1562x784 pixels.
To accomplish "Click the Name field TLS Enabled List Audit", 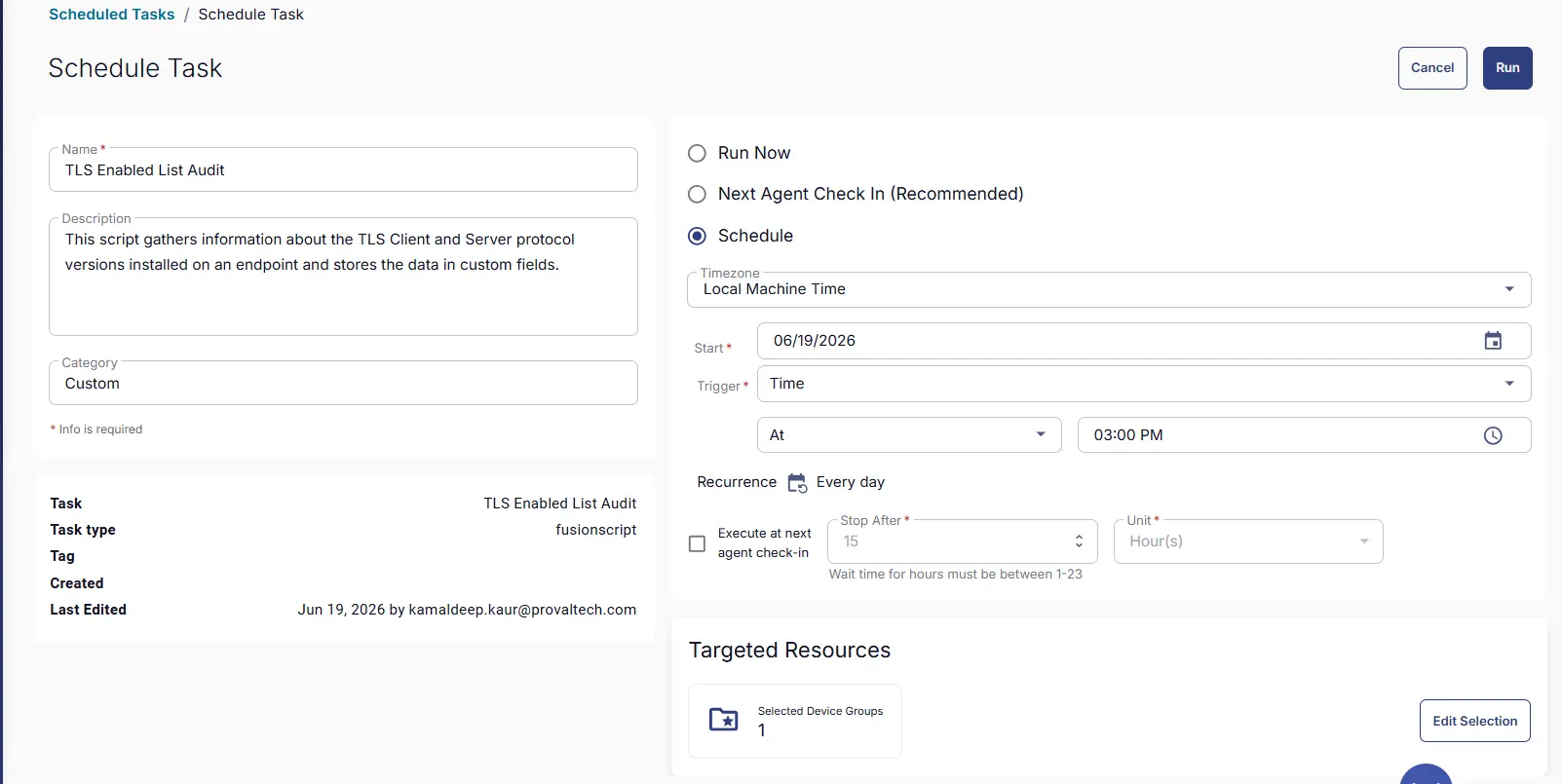I will click(x=343, y=170).
